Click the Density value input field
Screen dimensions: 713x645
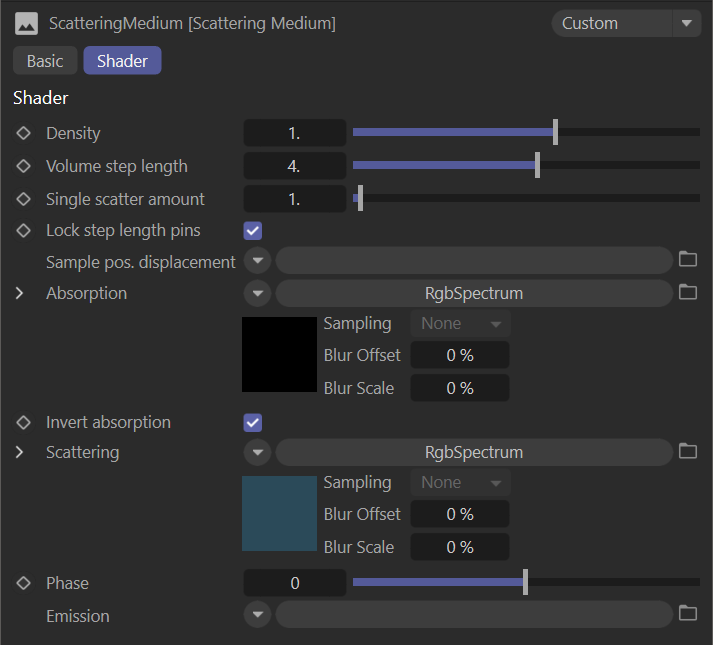[295, 133]
